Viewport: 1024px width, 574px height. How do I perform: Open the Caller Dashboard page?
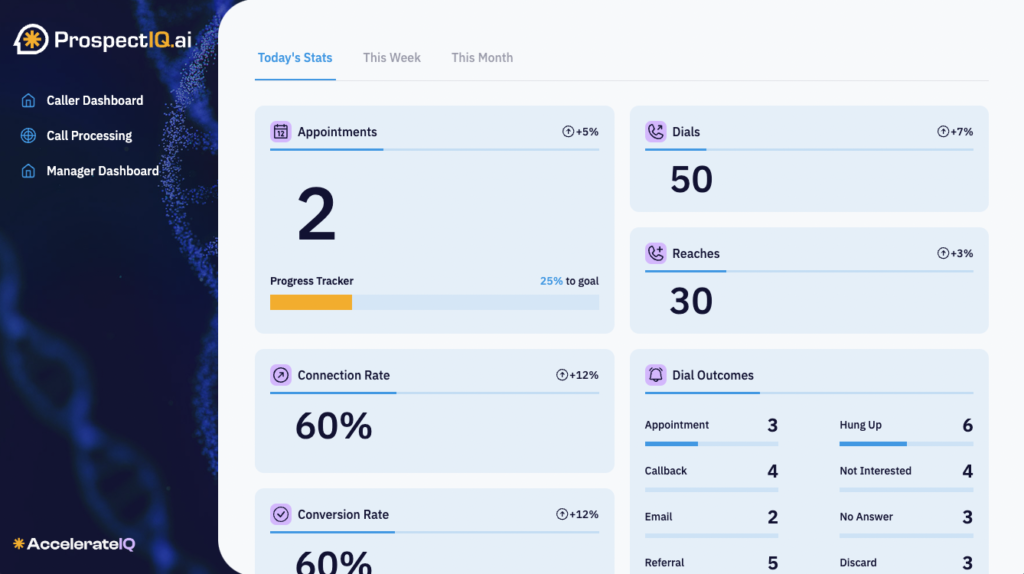coord(94,101)
